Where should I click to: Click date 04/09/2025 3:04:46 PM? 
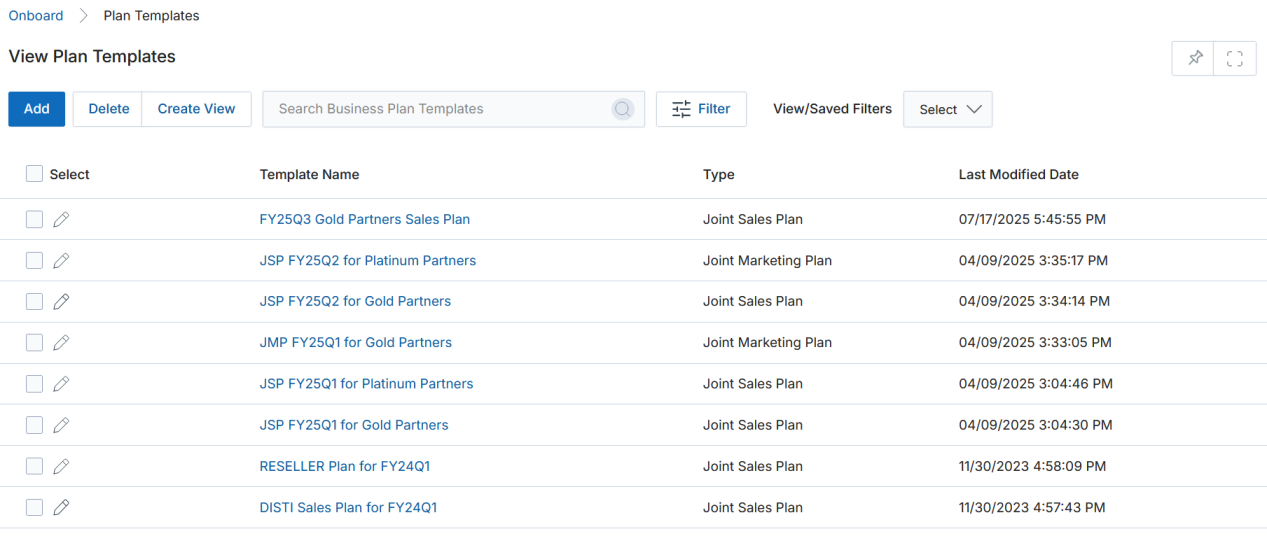(x=1035, y=383)
